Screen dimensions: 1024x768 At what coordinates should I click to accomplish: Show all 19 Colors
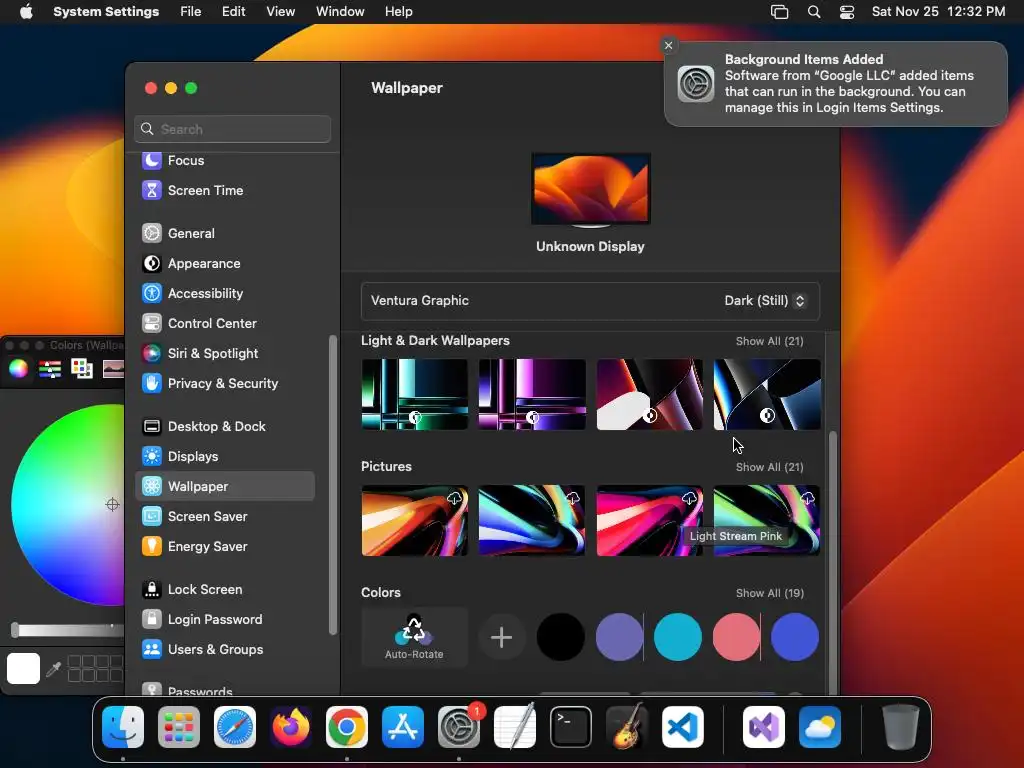(769, 593)
